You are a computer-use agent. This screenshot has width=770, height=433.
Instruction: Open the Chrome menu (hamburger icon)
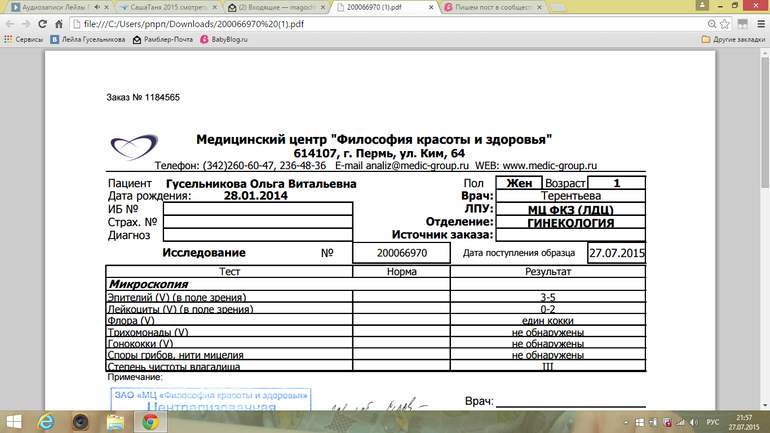(x=758, y=23)
